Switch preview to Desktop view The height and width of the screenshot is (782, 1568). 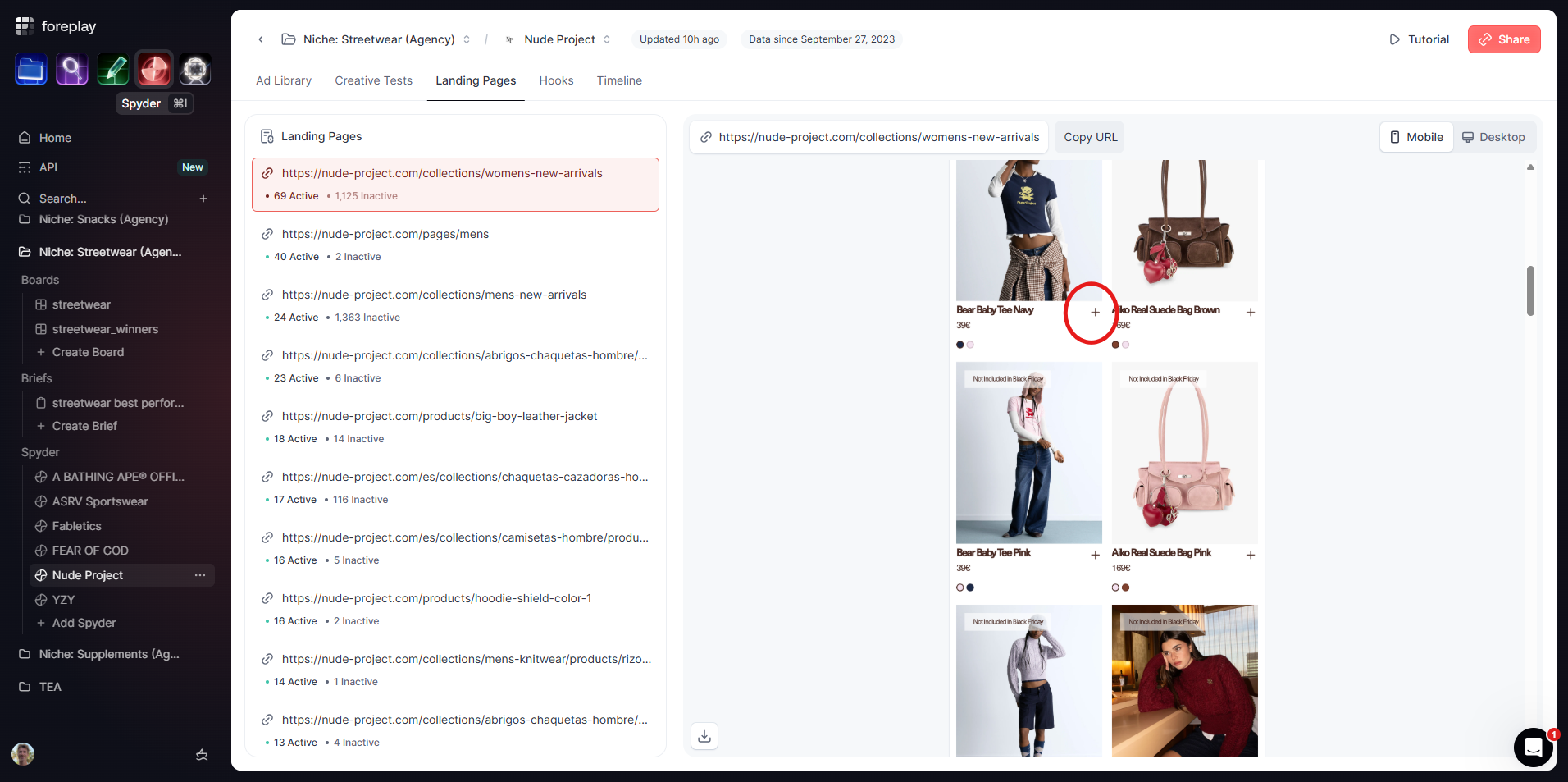[x=1493, y=137]
